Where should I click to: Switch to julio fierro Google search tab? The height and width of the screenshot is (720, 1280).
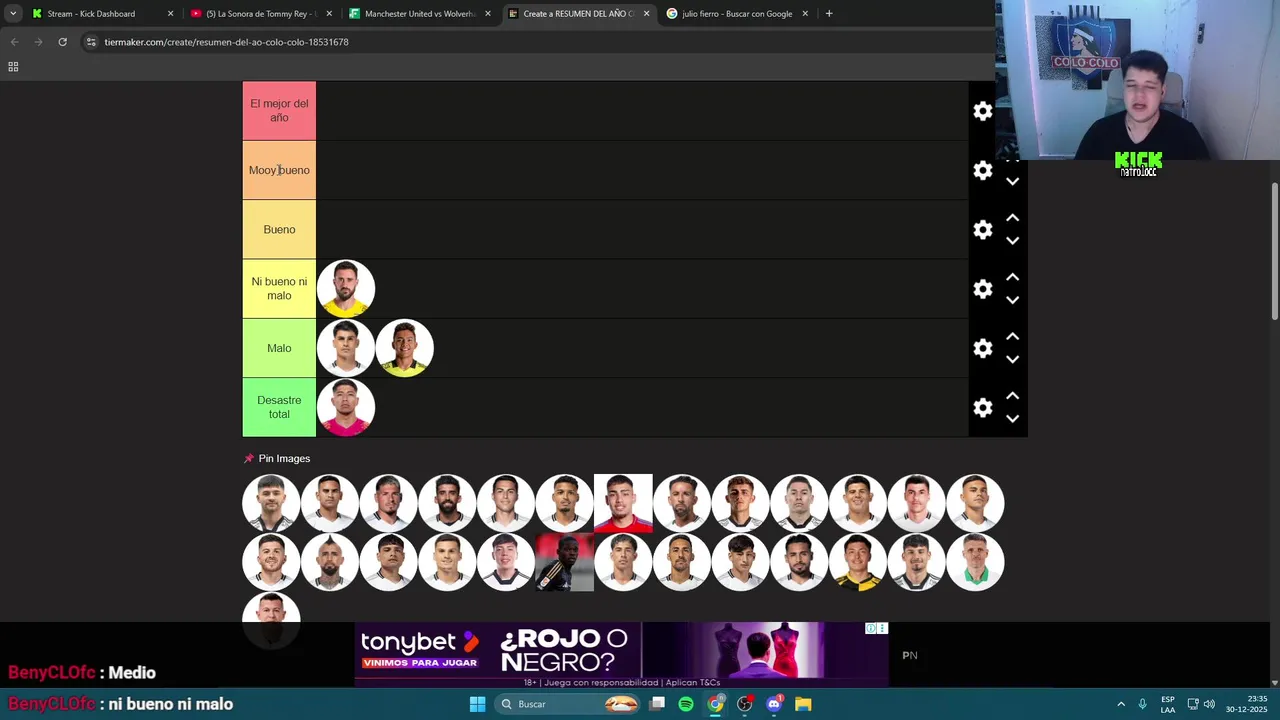tap(737, 14)
